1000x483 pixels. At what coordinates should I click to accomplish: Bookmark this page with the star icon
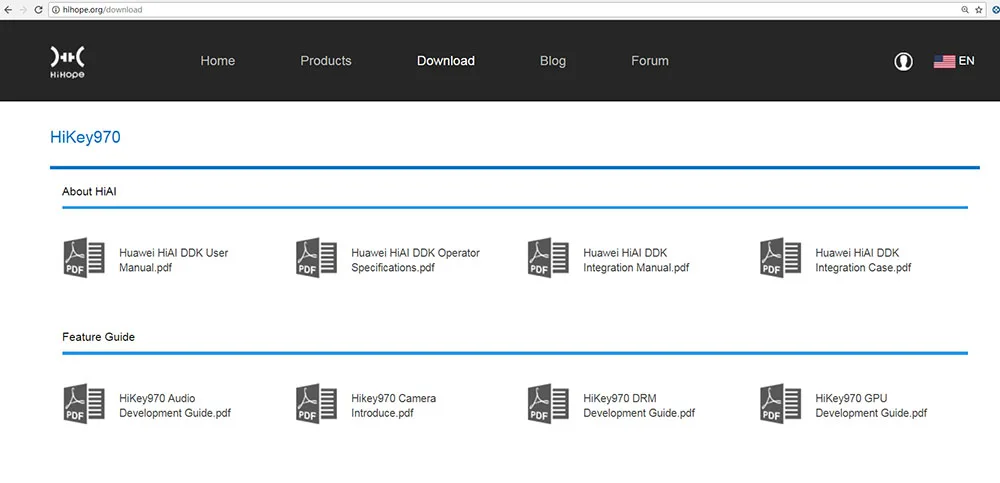click(x=979, y=10)
